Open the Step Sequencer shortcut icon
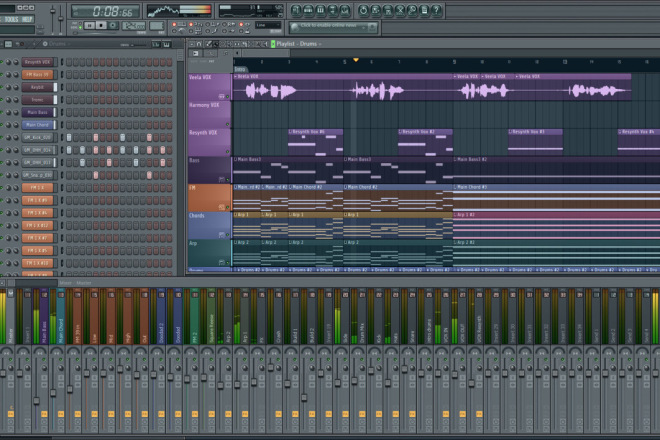Image resolution: width=660 pixels, height=440 pixels. click(x=309, y=10)
